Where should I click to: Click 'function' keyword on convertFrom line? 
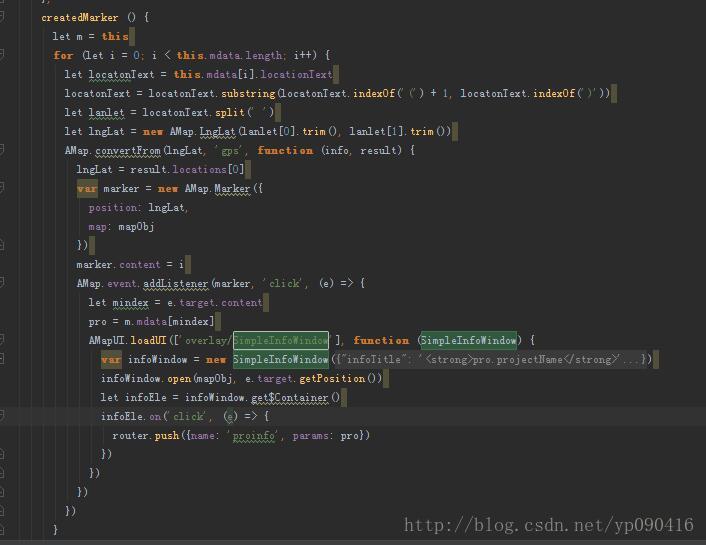point(285,150)
